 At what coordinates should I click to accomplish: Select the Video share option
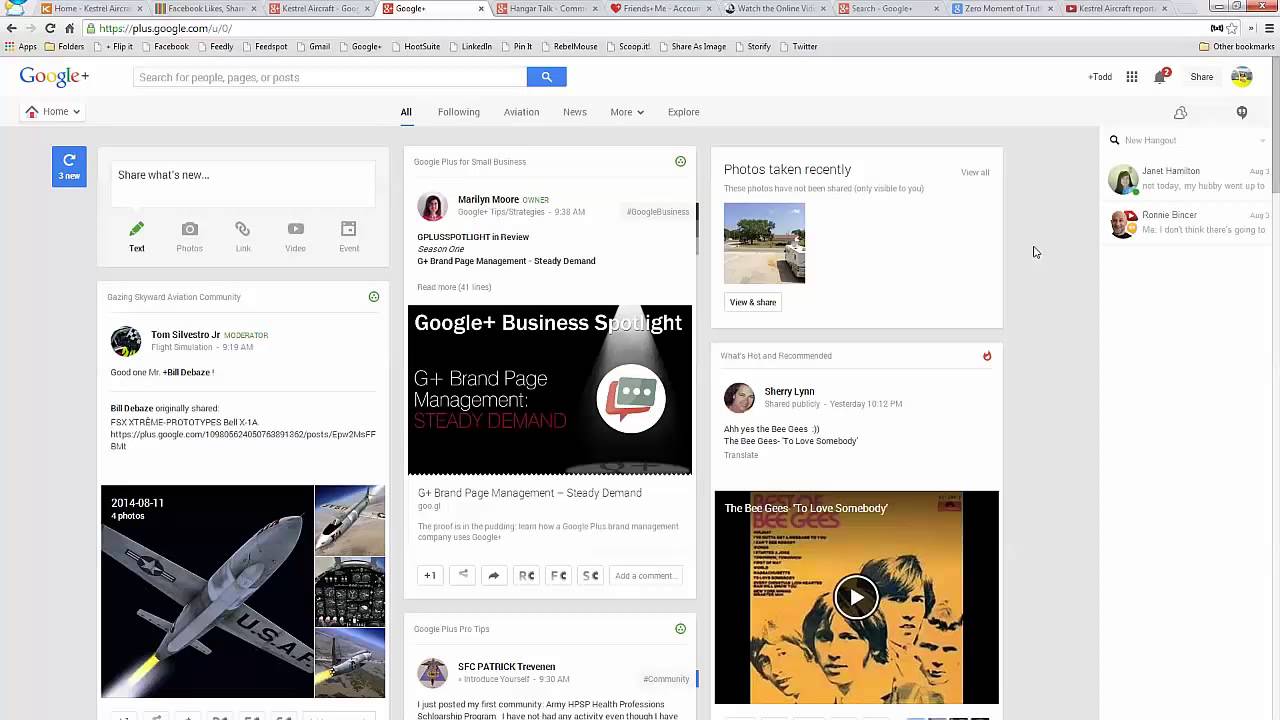pos(295,237)
